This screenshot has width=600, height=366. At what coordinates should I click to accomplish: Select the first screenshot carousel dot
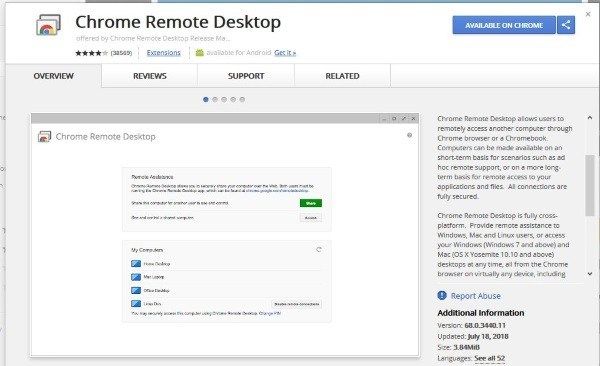[206, 100]
